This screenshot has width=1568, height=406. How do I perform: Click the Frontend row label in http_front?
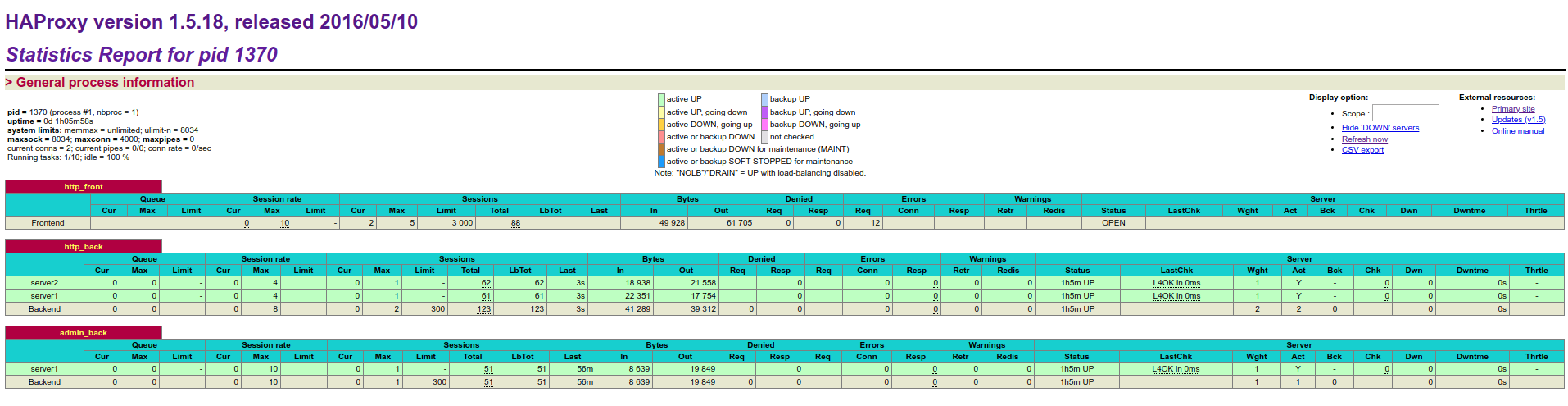coord(48,223)
